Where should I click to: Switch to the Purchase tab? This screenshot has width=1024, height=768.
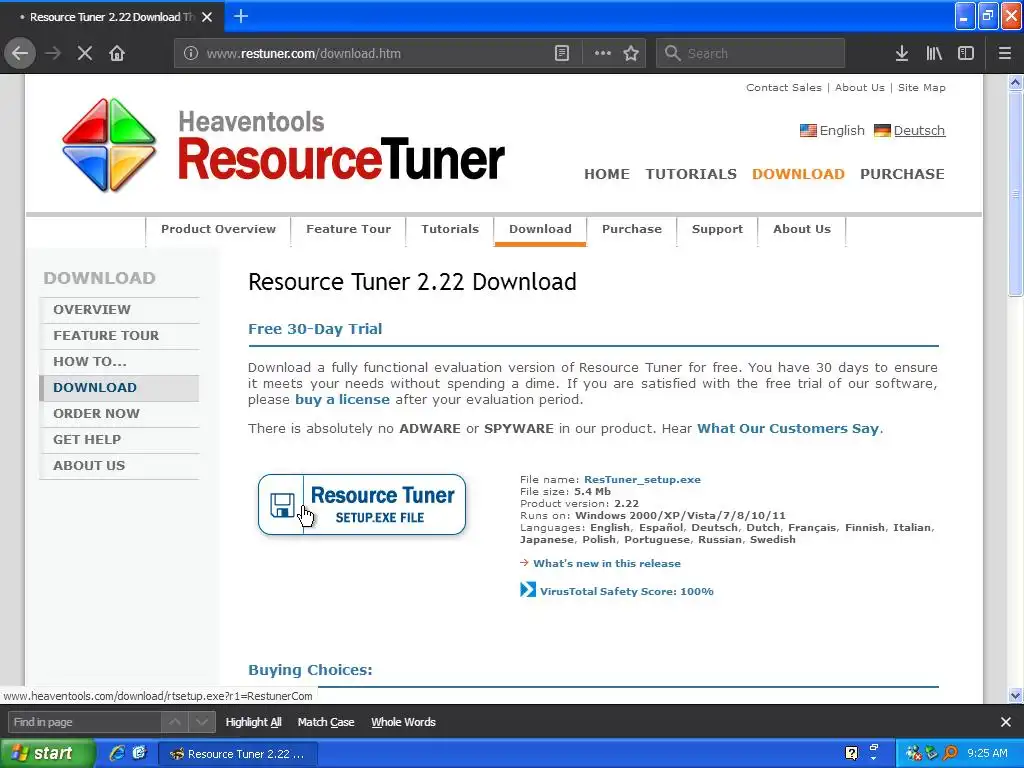pyautogui.click(x=632, y=229)
